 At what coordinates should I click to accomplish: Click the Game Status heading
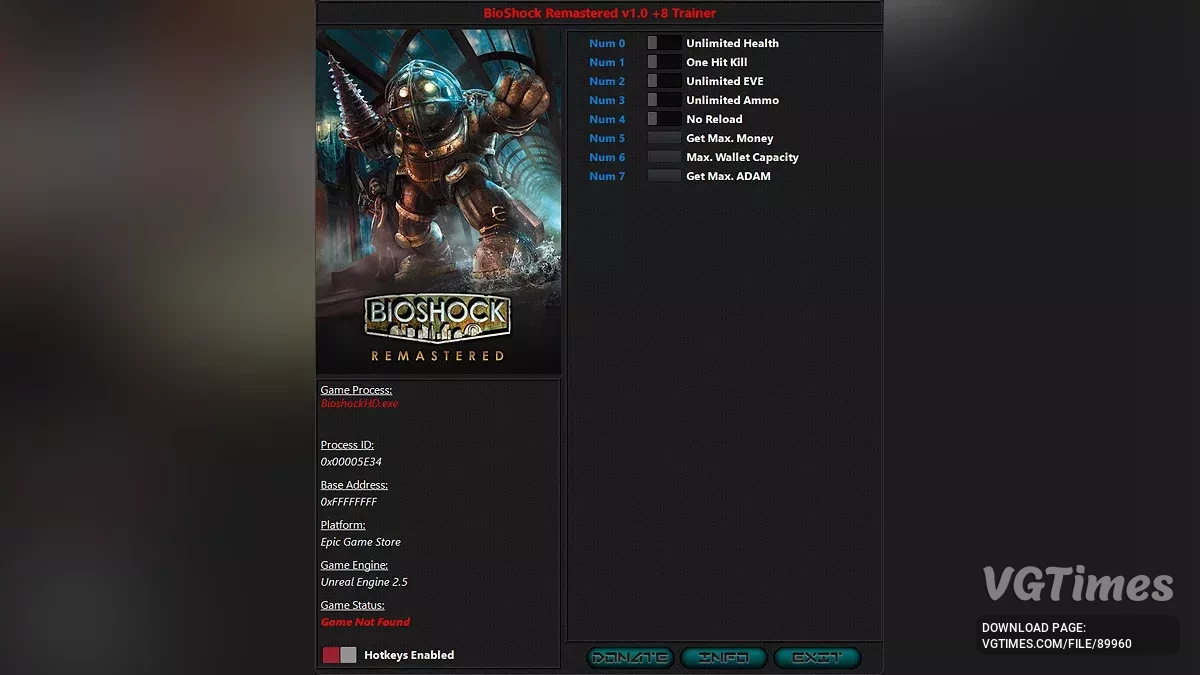[x=352, y=605]
